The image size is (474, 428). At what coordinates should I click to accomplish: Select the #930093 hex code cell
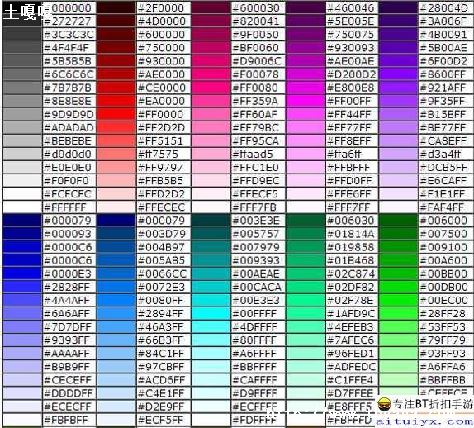click(351, 47)
